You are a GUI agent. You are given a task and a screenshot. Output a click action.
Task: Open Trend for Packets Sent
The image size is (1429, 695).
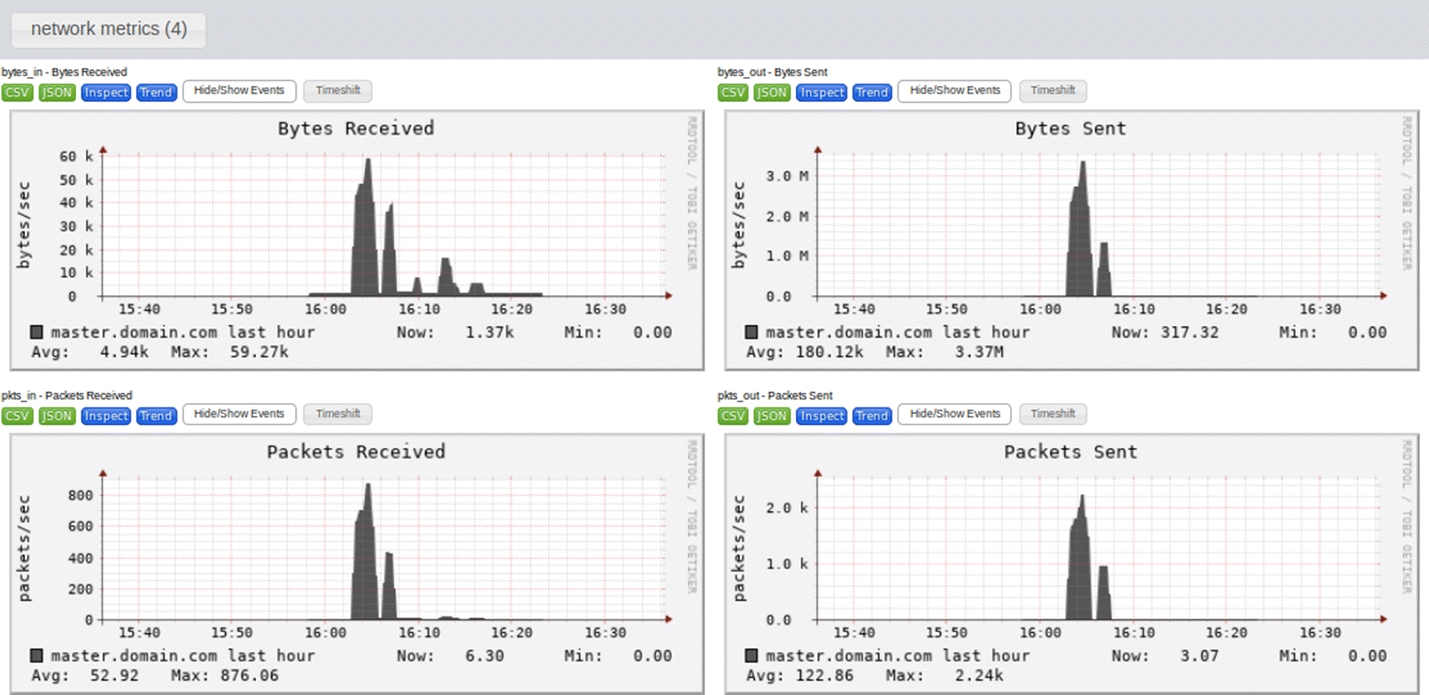pyautogui.click(x=872, y=415)
